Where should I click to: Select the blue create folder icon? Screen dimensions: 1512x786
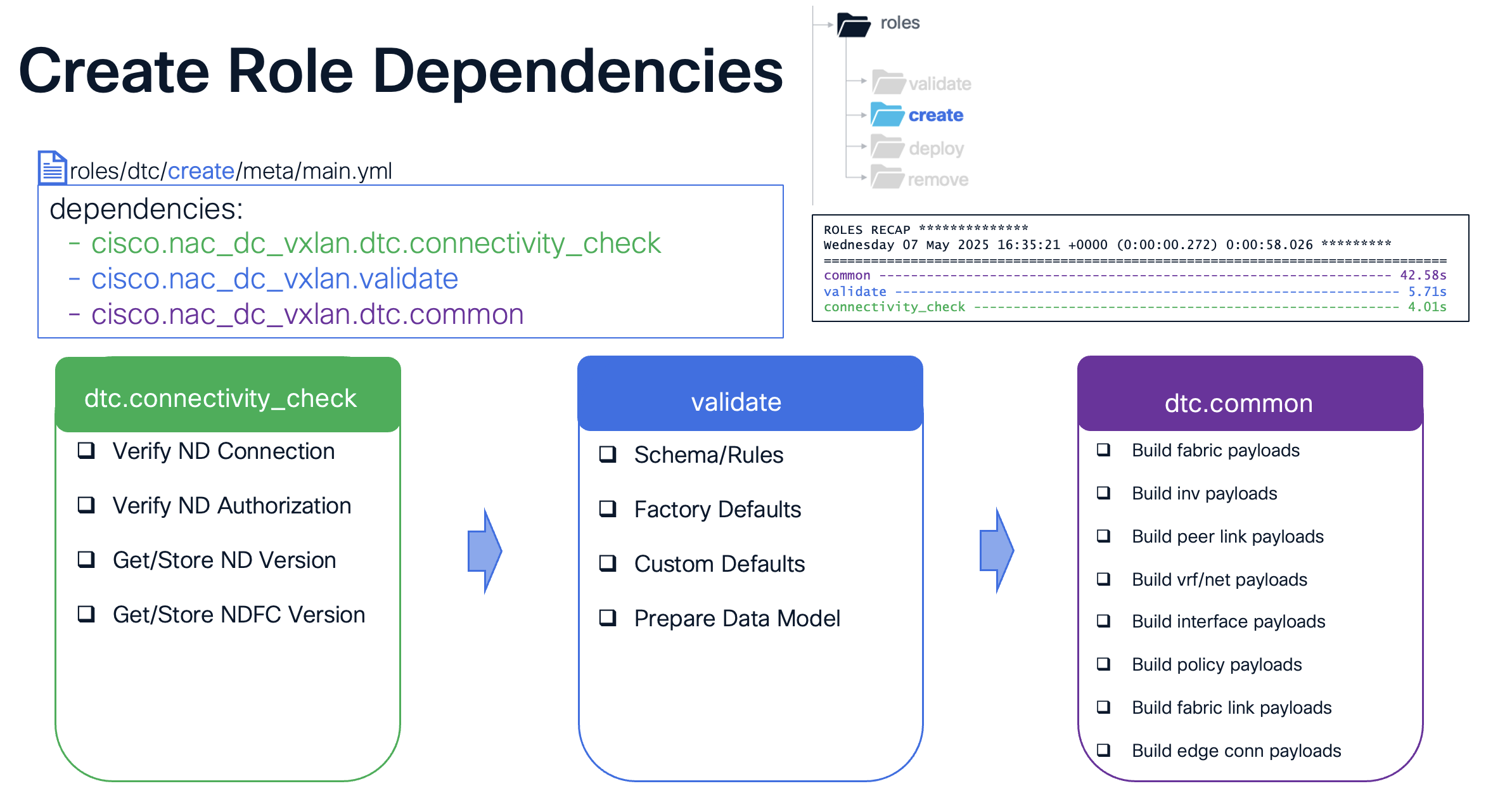coord(888,114)
